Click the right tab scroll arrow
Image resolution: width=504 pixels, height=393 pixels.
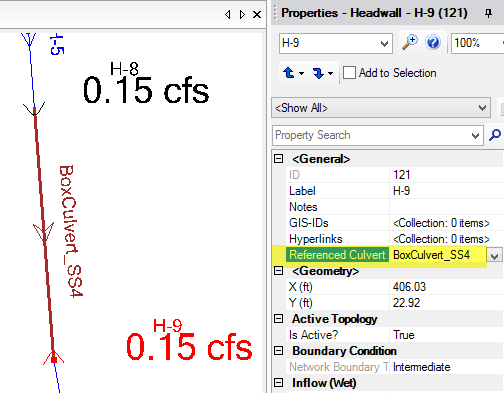click(242, 14)
